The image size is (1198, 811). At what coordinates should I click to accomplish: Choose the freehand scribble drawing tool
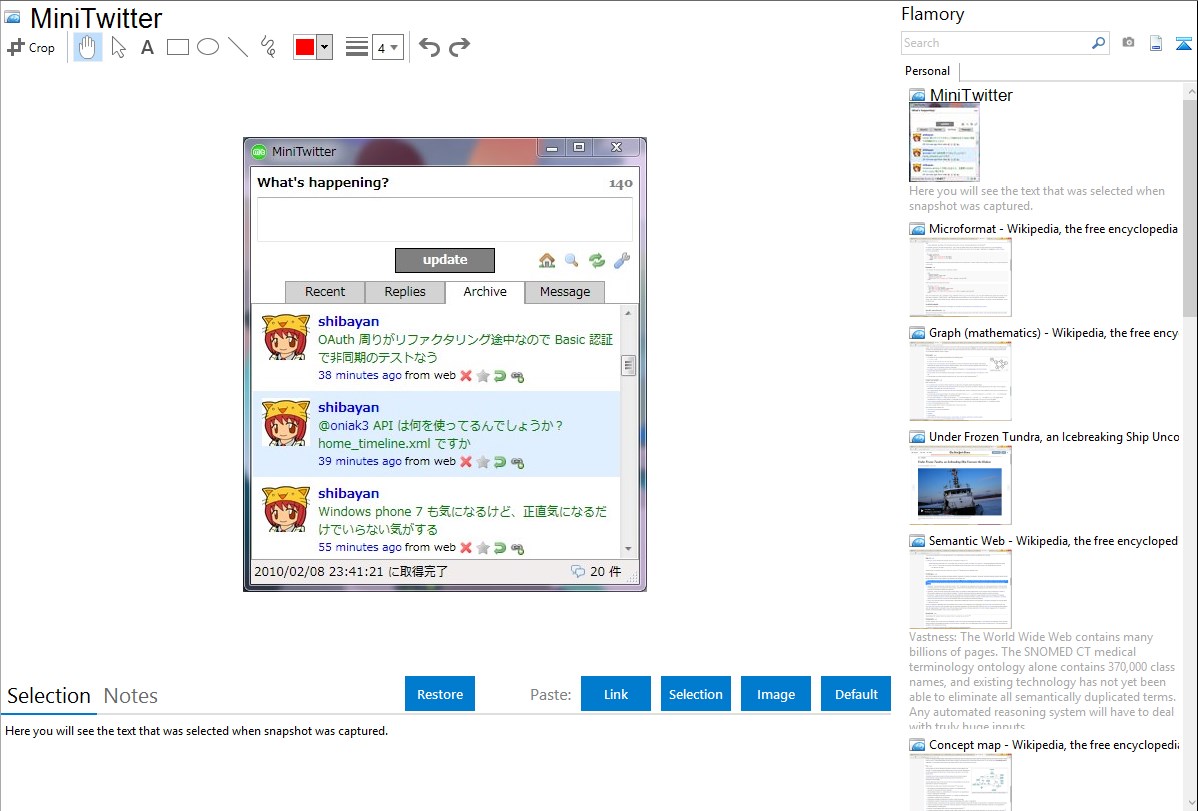pos(268,47)
